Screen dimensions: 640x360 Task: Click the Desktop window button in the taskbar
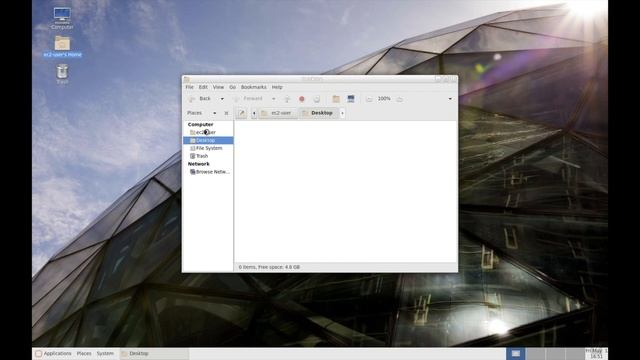pyautogui.click(x=154, y=353)
